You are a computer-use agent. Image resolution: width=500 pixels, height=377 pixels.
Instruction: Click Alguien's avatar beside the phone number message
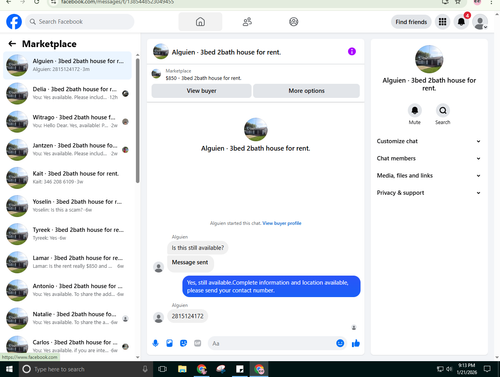click(x=158, y=317)
